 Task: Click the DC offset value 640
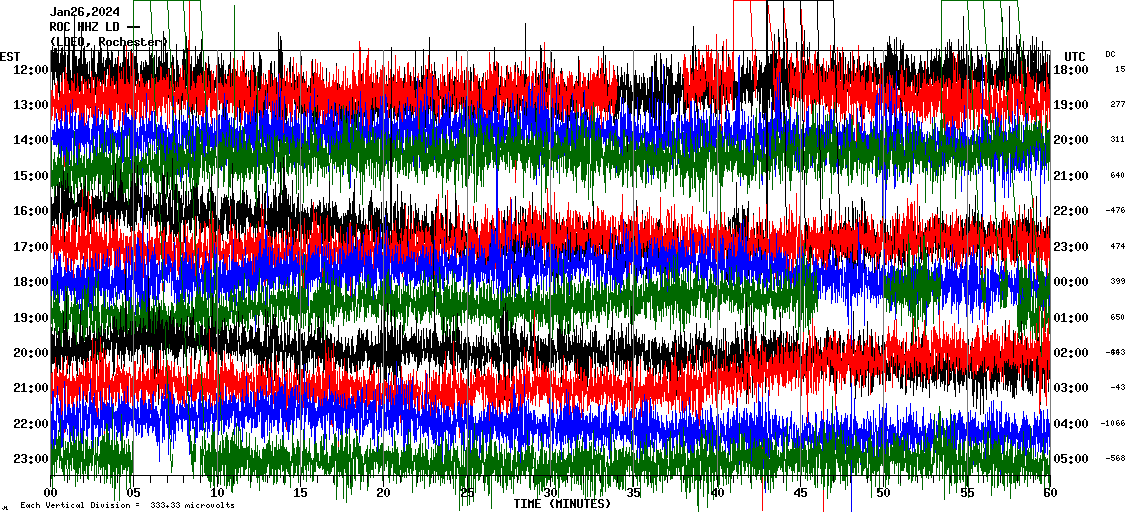point(1117,176)
